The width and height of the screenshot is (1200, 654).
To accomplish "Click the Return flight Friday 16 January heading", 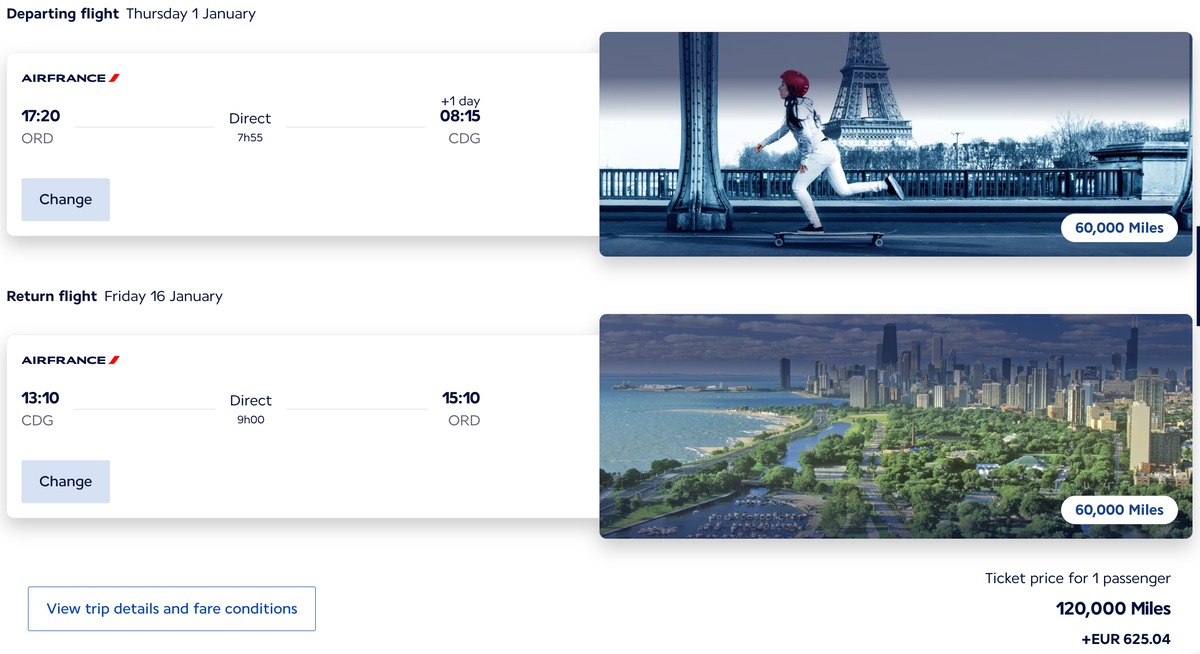I will coord(115,296).
